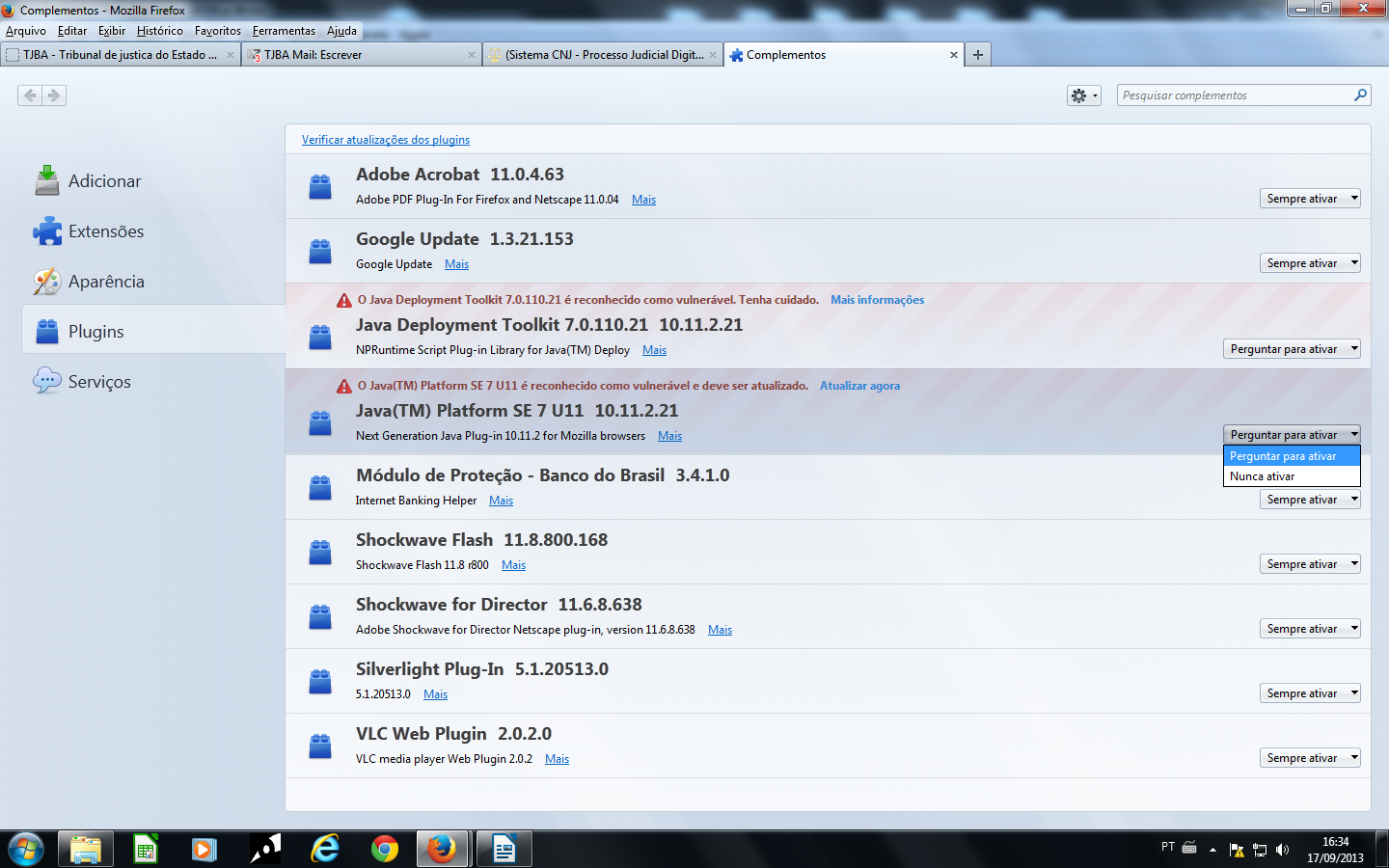Click the PT language indicator in tray

click(x=1168, y=847)
